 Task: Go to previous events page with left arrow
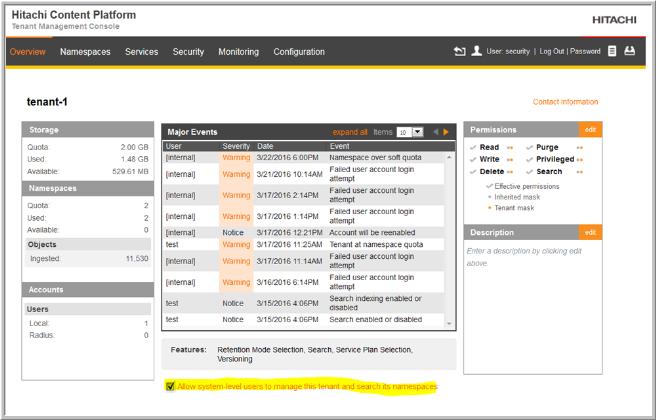(x=436, y=132)
